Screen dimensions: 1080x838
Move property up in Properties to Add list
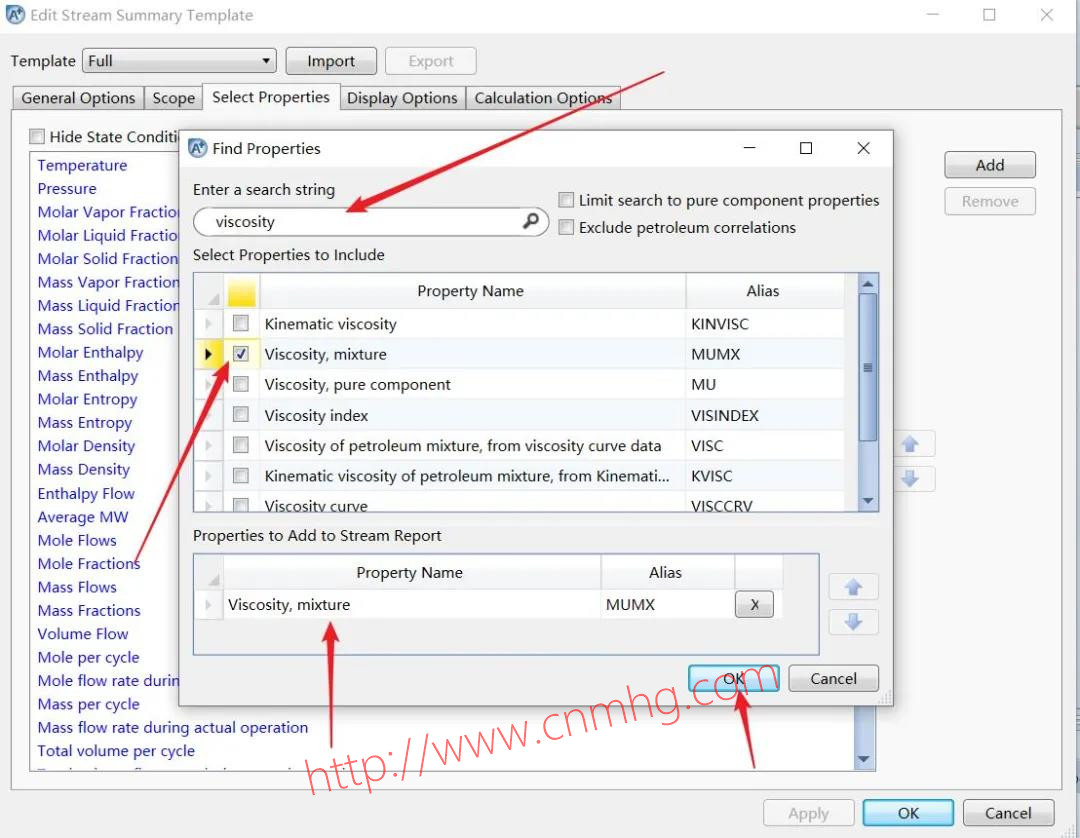(x=853, y=587)
